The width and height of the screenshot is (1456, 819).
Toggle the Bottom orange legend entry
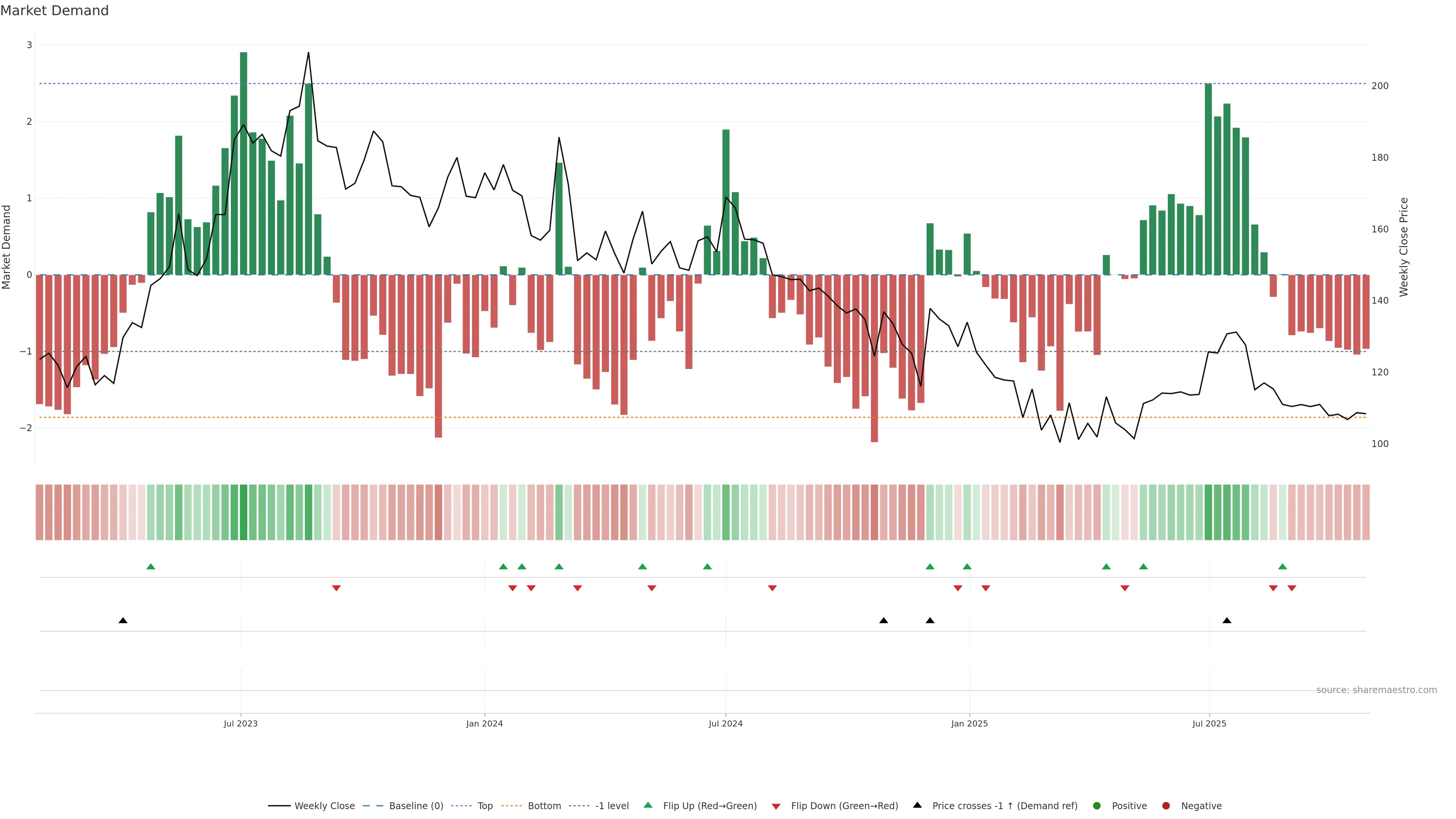coord(511,805)
